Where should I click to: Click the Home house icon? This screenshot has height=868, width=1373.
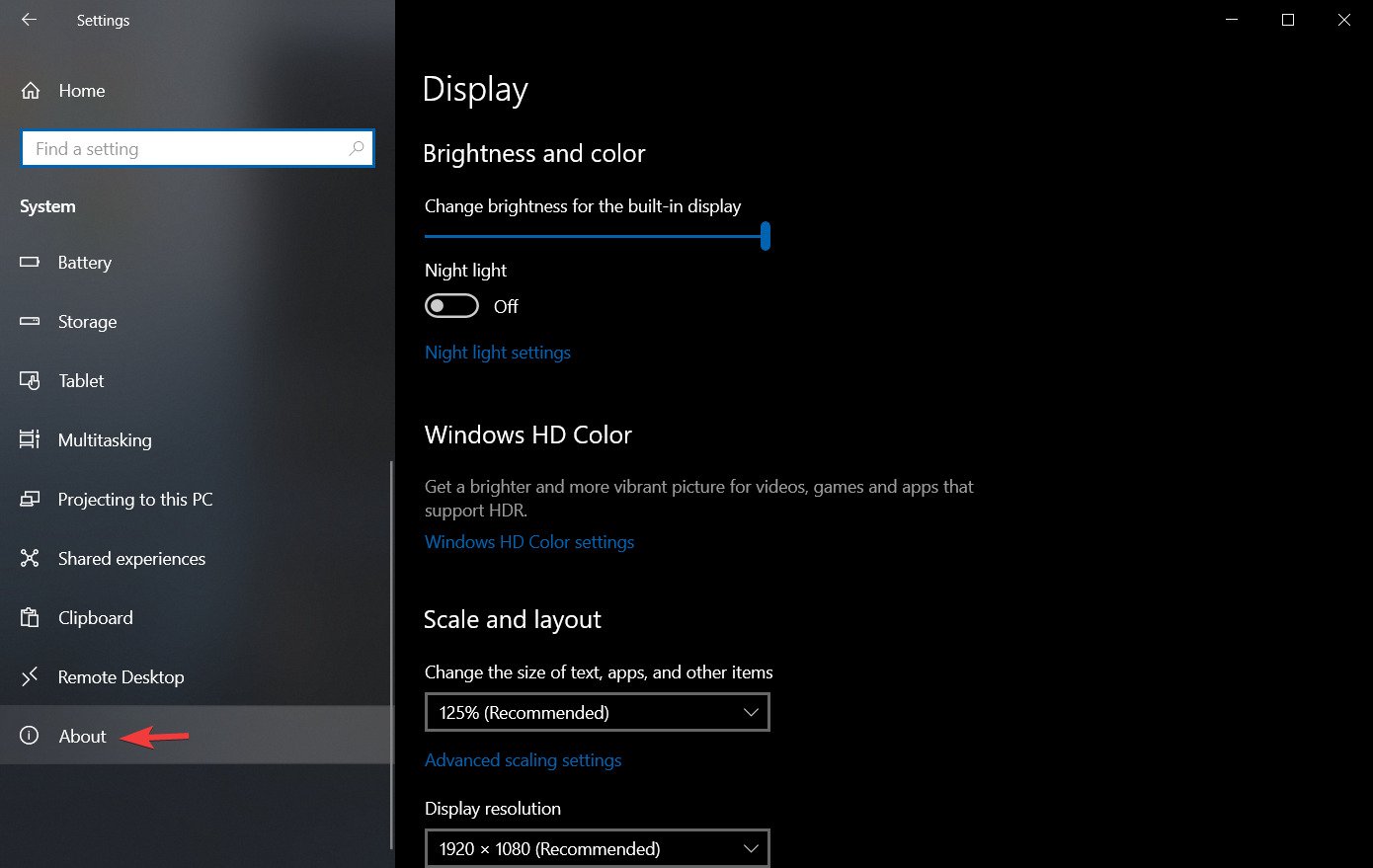pos(31,91)
